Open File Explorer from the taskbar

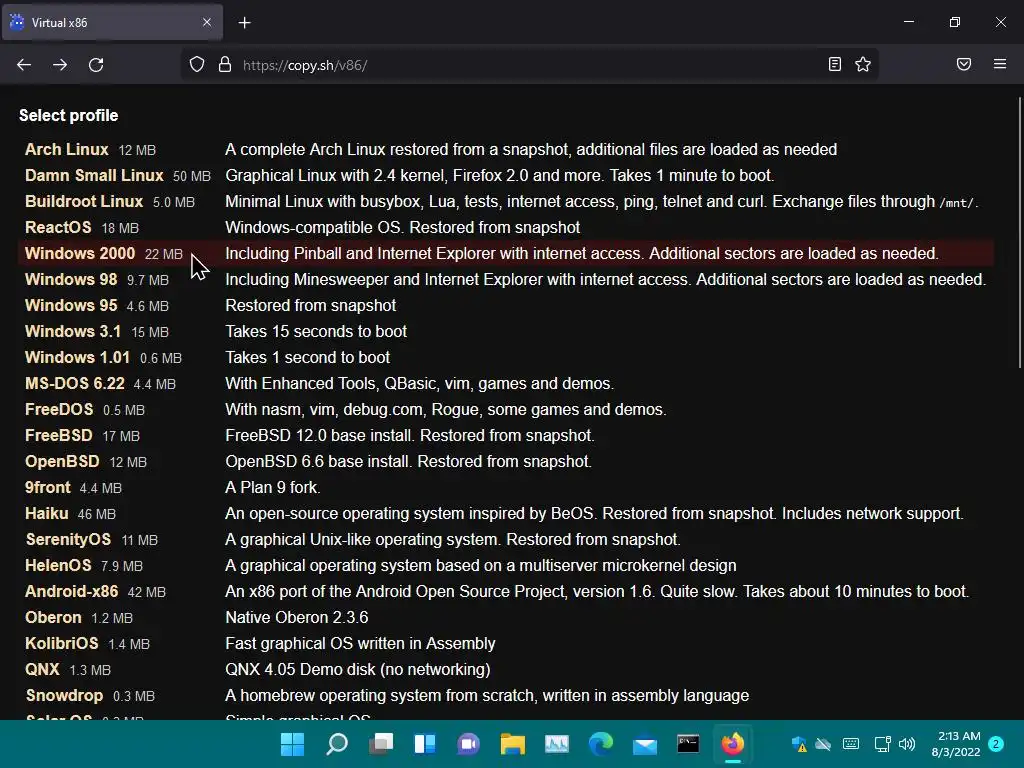513,744
